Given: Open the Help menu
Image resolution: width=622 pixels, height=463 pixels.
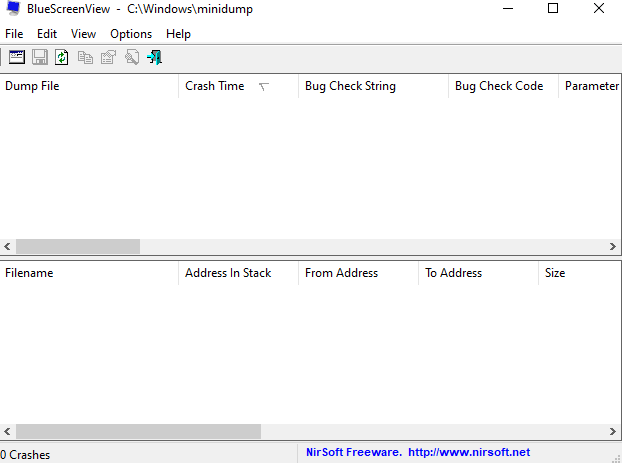Looking at the screenshot, I should 178,34.
